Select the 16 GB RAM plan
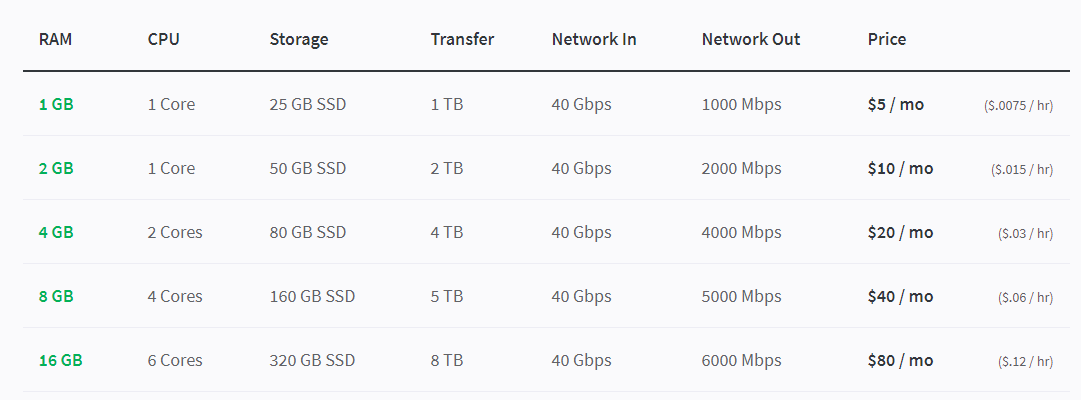Image resolution: width=1081 pixels, height=400 pixels. tap(61, 361)
